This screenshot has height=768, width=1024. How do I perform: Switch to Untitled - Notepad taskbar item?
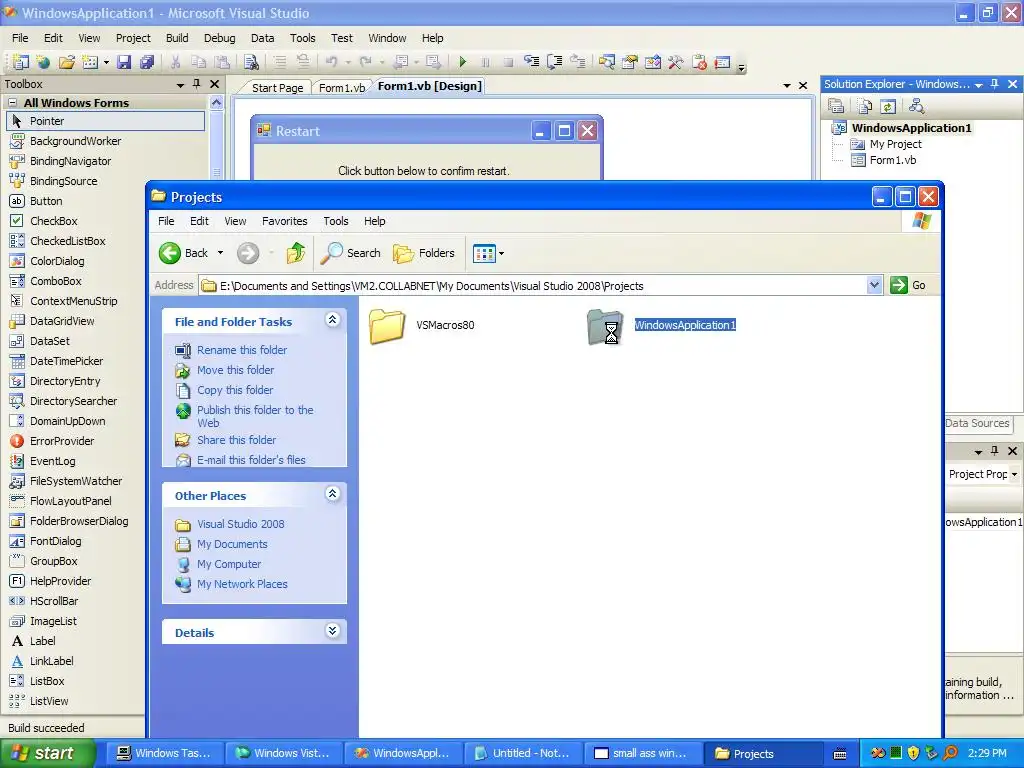[522, 753]
